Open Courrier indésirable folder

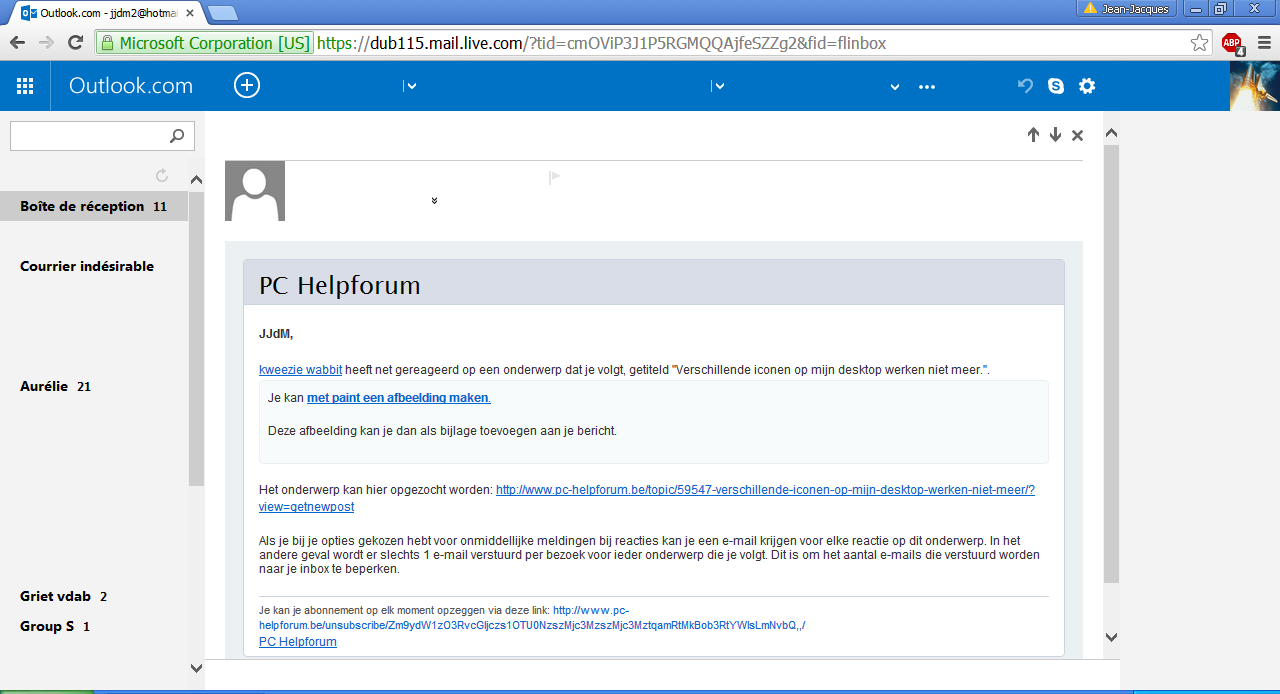coord(87,266)
